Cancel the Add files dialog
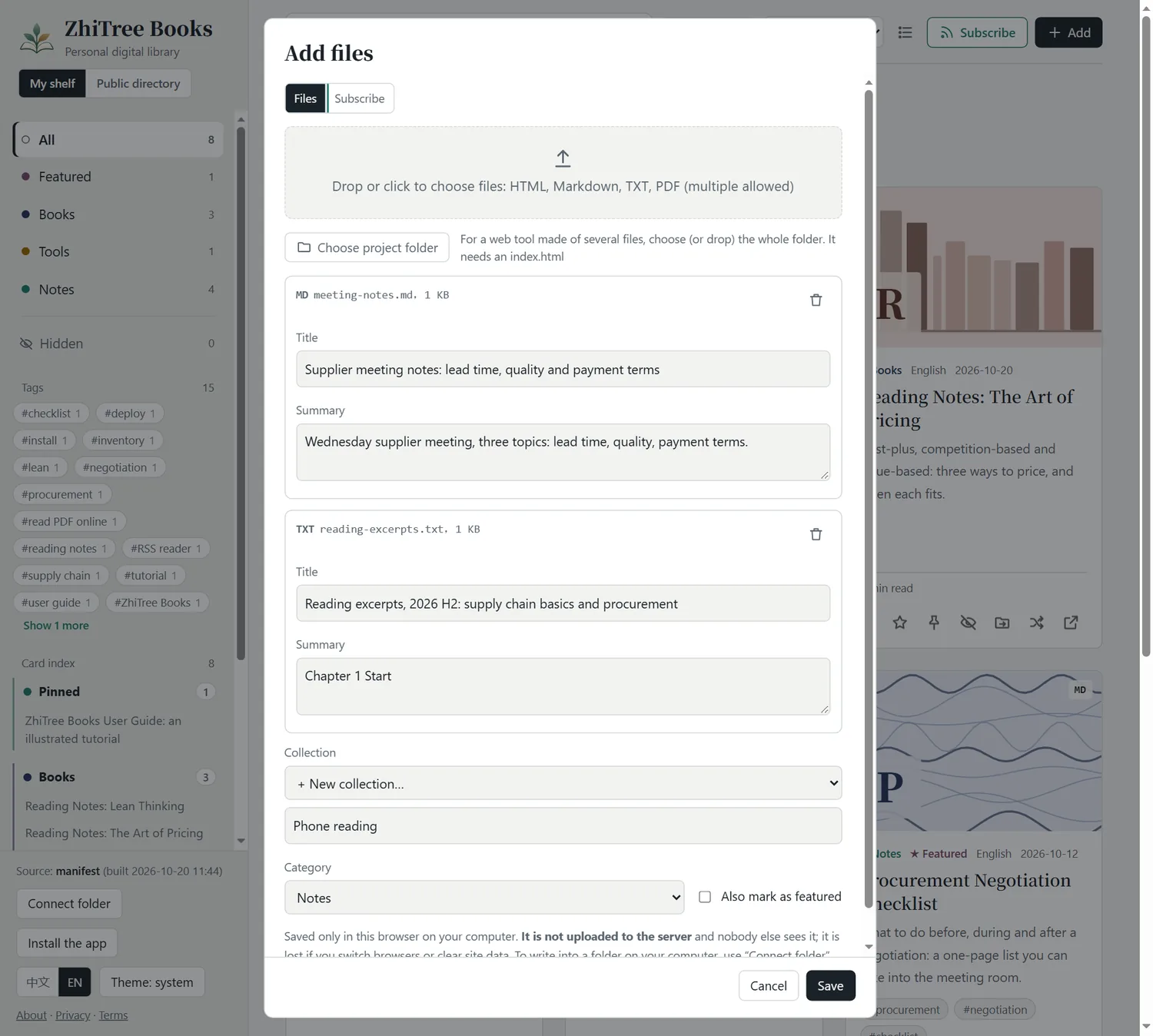1153x1036 pixels. pos(768,986)
